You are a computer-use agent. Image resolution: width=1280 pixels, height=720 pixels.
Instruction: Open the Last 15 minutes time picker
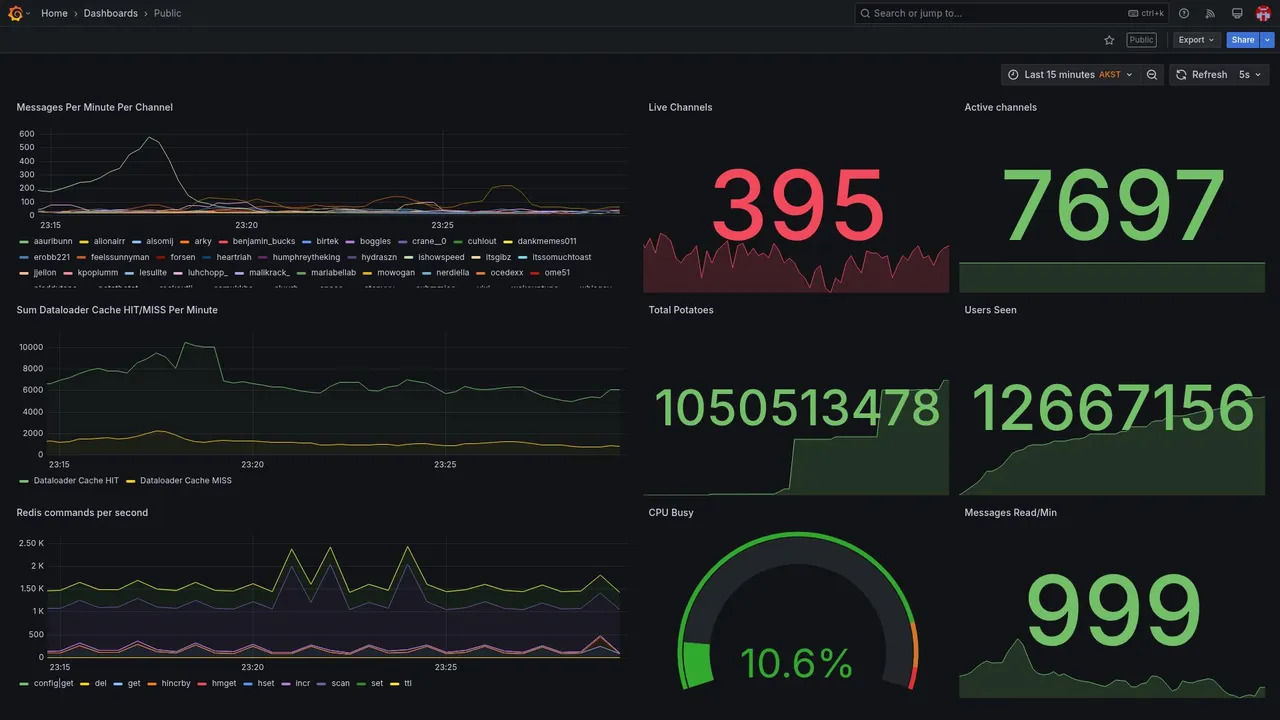coord(1069,74)
